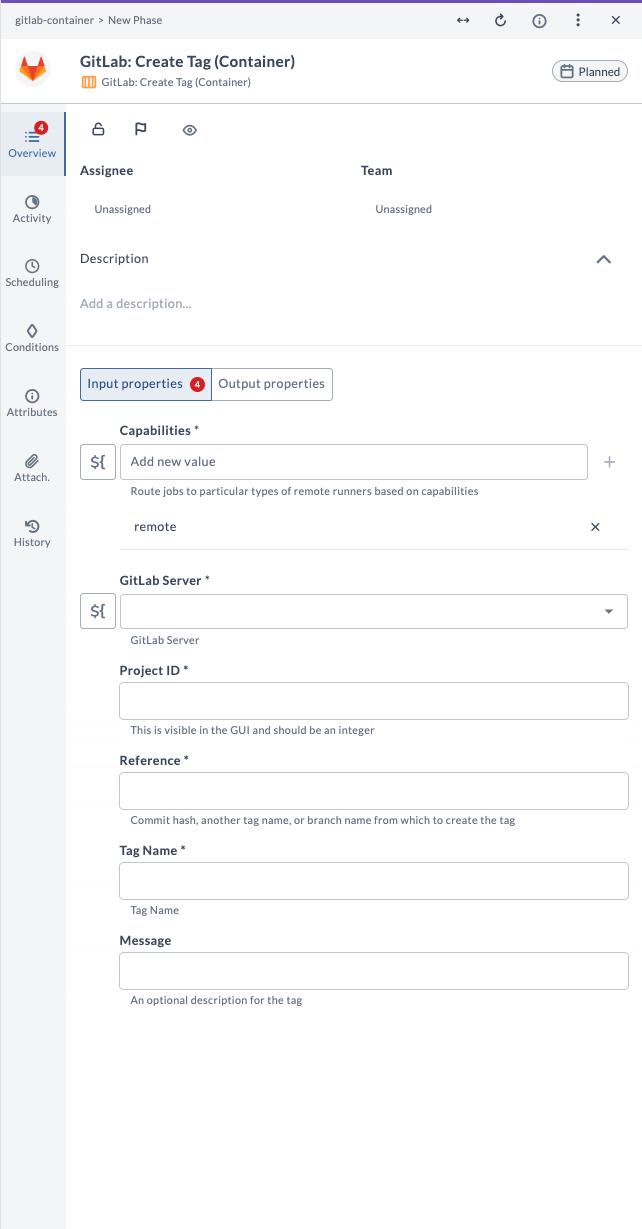Click the variable button beside GitLab Server
Viewport: 642px width, 1229px height.
click(98, 611)
